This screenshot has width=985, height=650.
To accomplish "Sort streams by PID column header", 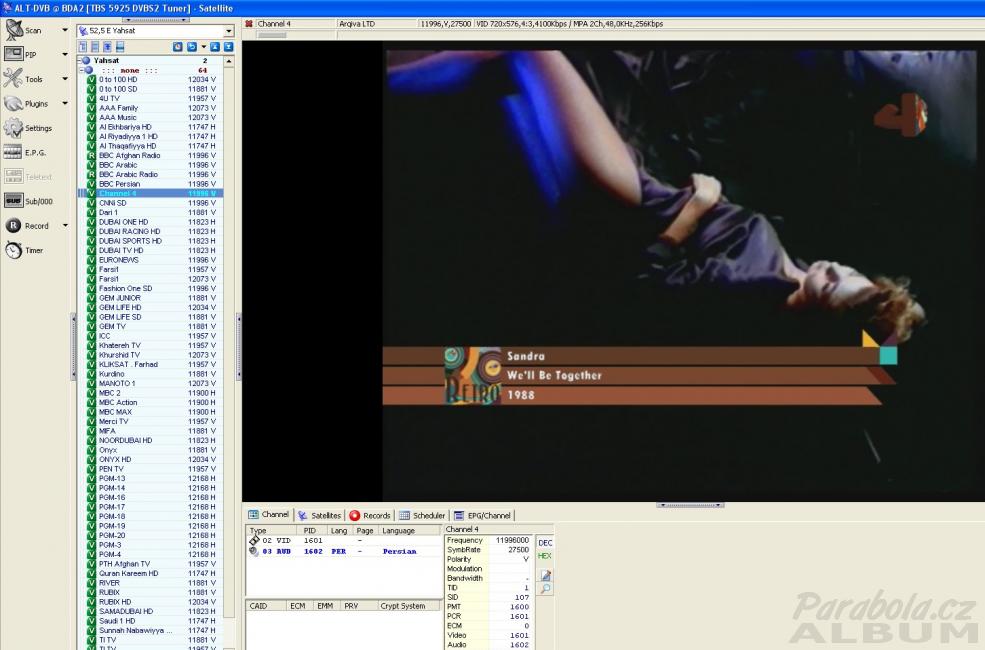I will click(313, 531).
